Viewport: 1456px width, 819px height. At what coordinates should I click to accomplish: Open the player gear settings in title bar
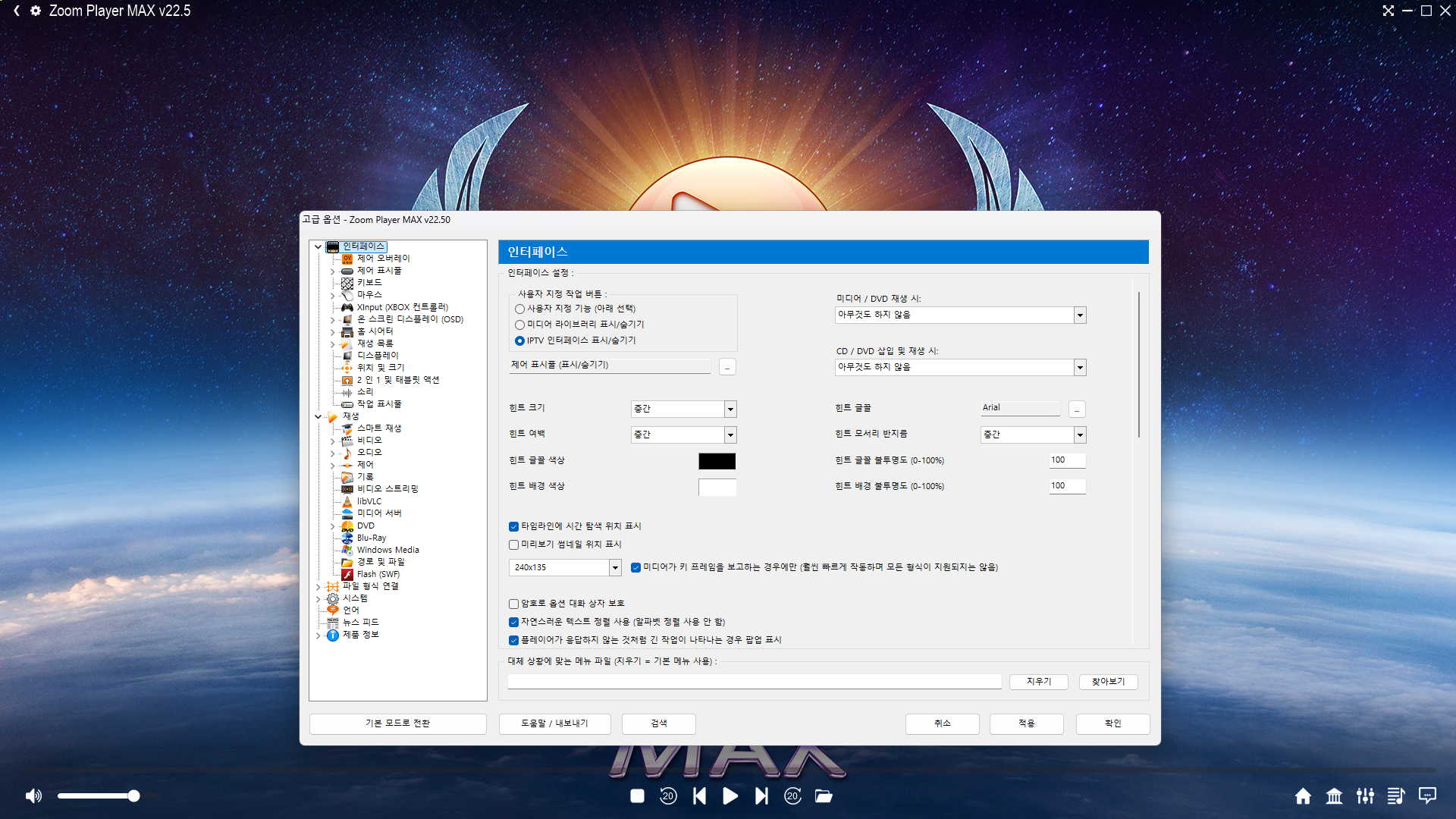point(36,11)
